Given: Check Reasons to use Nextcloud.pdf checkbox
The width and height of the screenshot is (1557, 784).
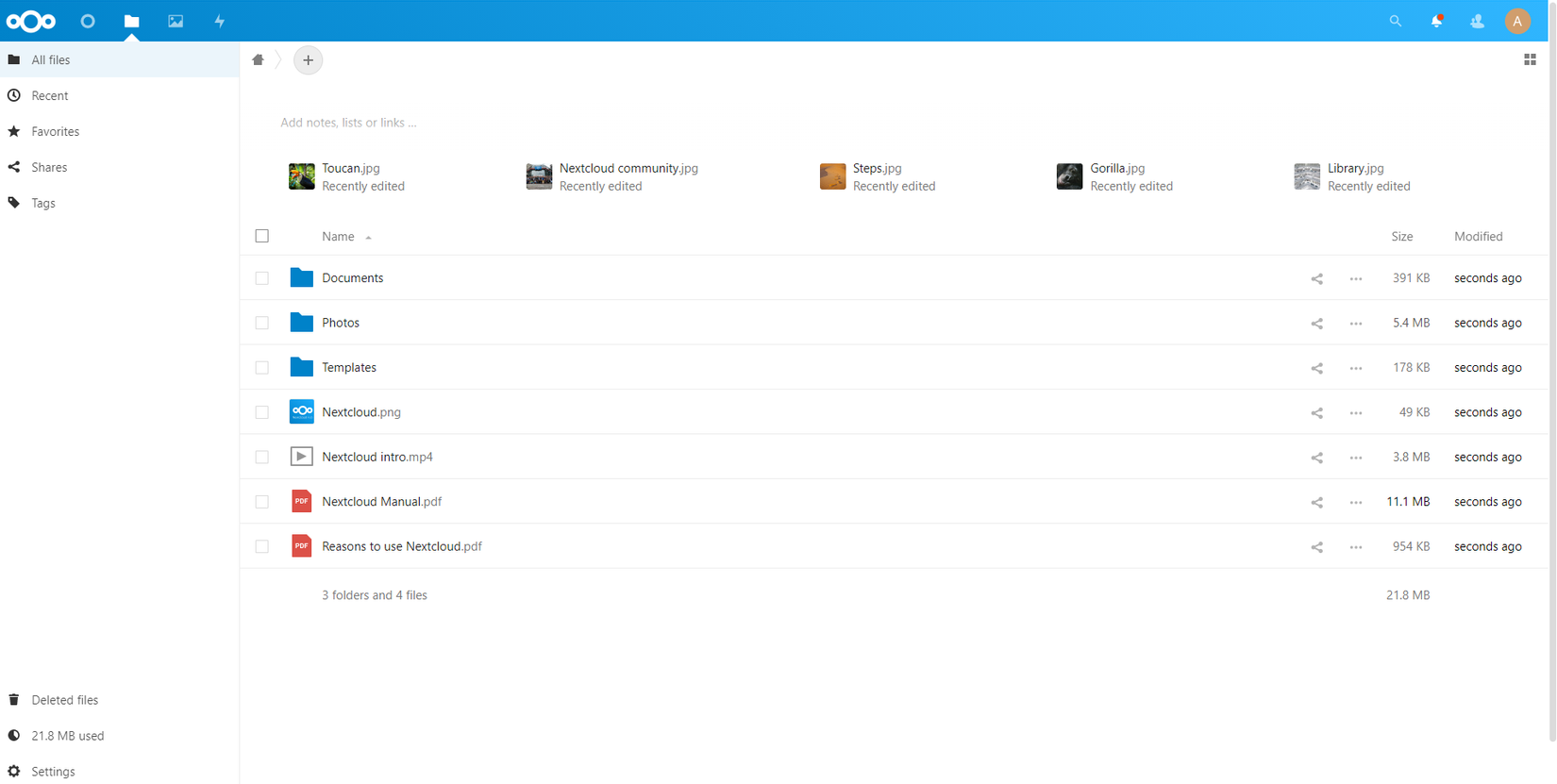Looking at the screenshot, I should tap(262, 546).
